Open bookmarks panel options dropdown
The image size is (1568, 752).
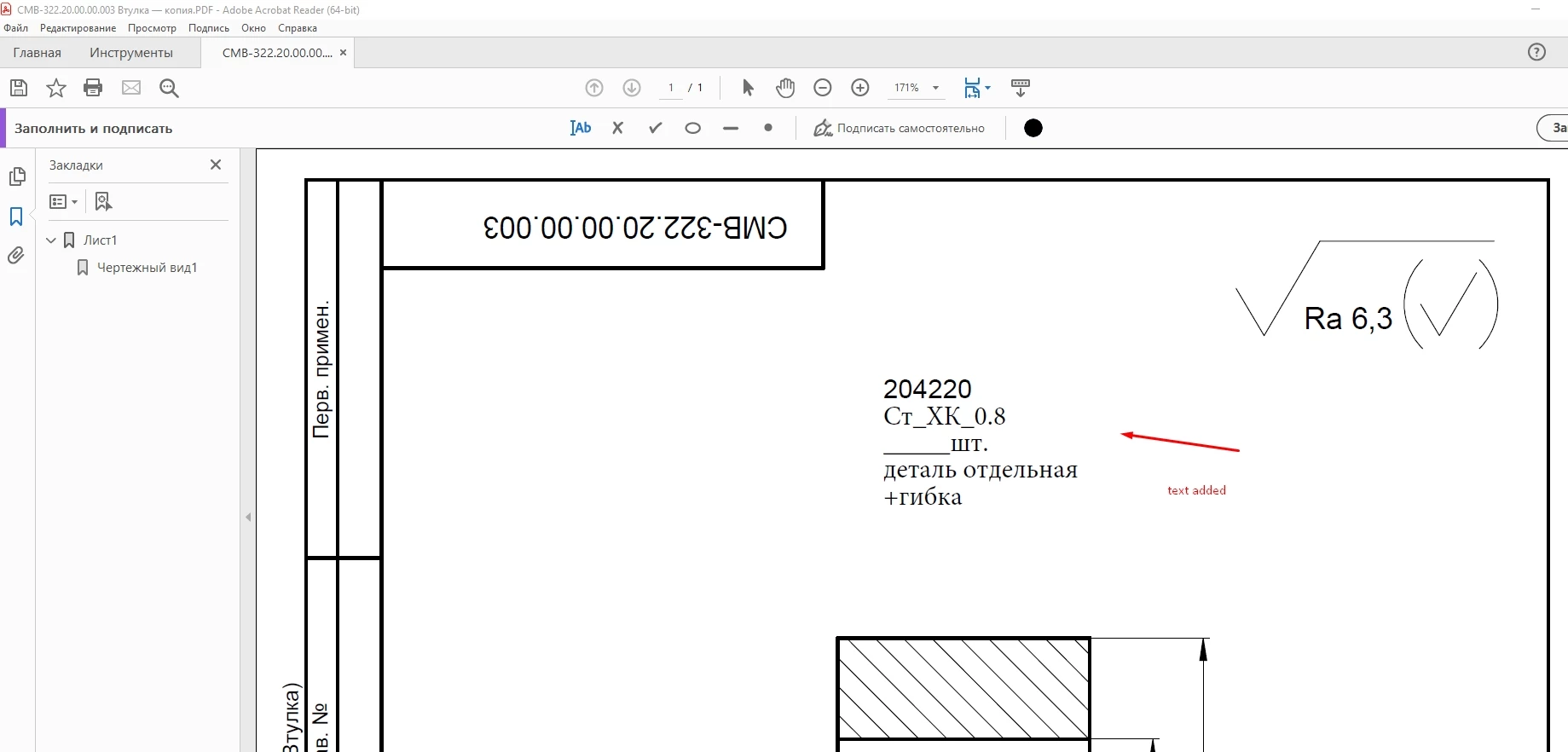pos(64,202)
